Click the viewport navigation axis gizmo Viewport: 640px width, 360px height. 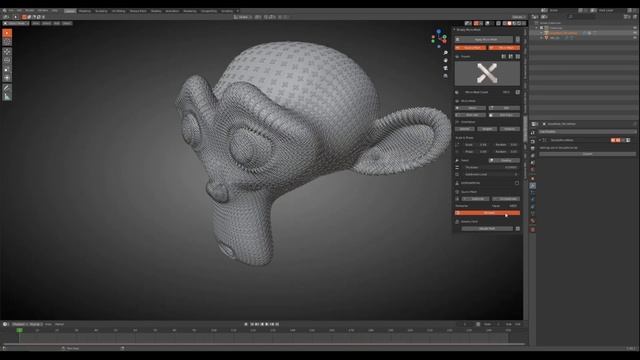440,38
